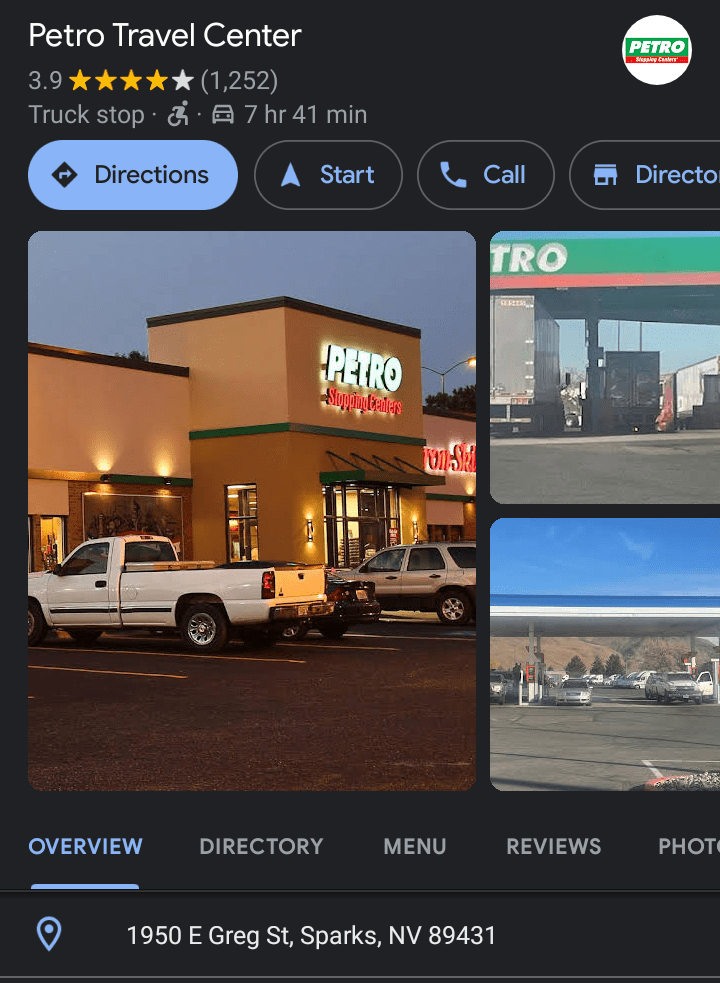
Task: Click the storefront icon in Directory chip
Action: tap(605, 175)
